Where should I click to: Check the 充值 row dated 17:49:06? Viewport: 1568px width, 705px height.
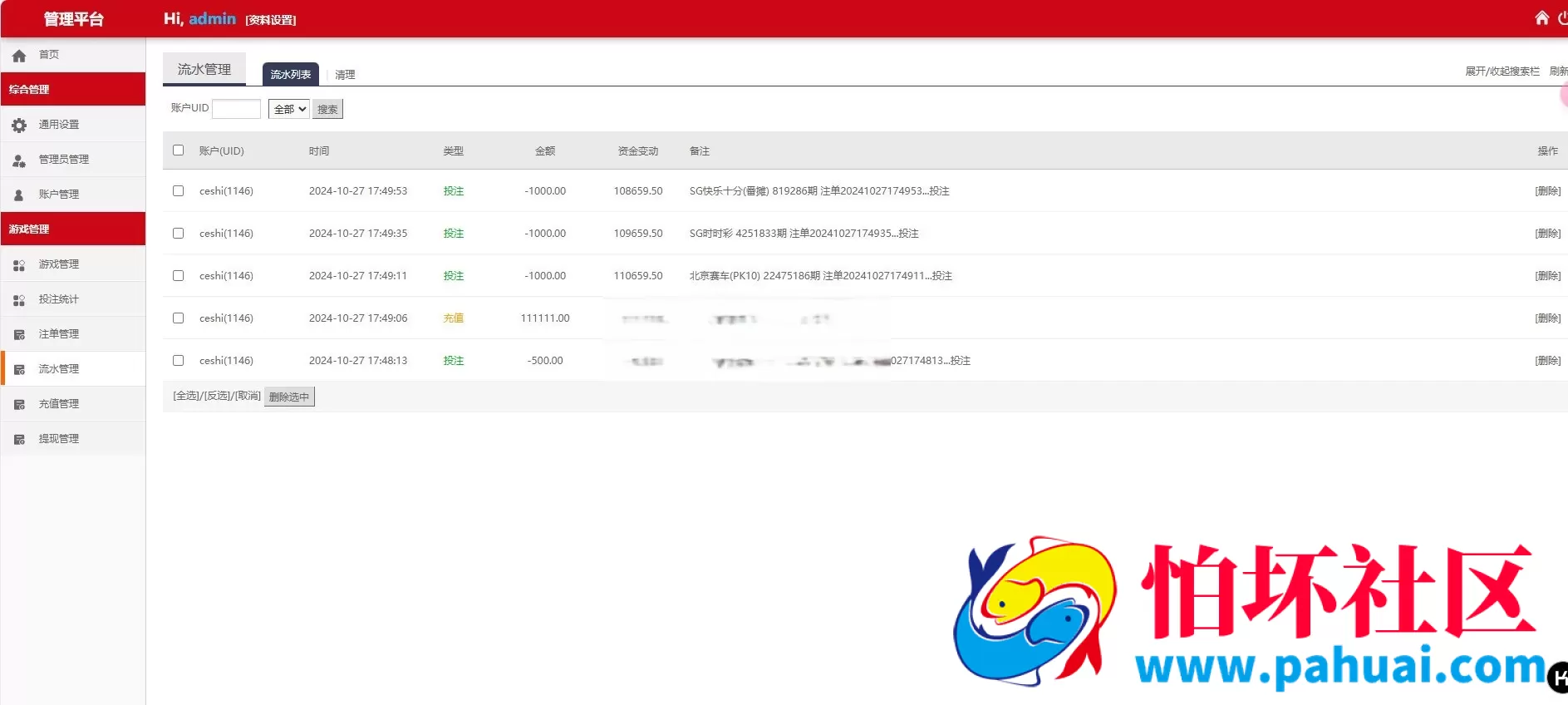[x=178, y=318]
